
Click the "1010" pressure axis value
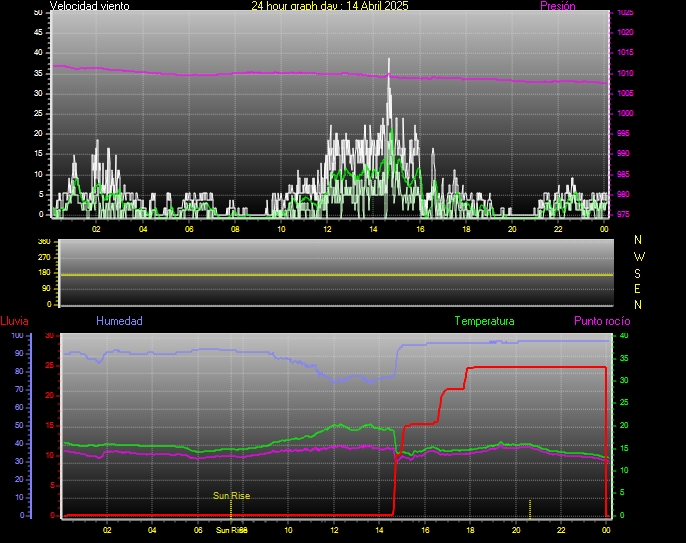click(x=625, y=73)
